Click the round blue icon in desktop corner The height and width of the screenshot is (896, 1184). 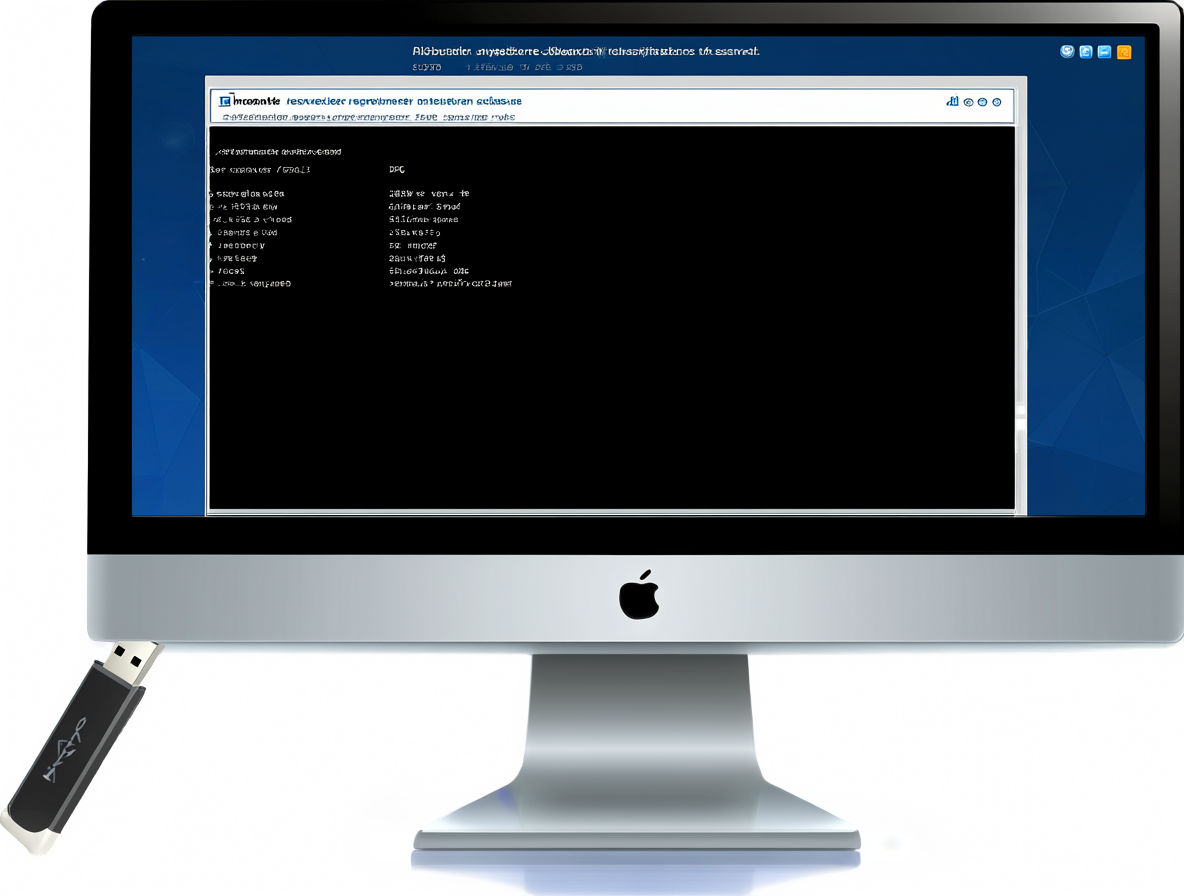tap(1067, 51)
